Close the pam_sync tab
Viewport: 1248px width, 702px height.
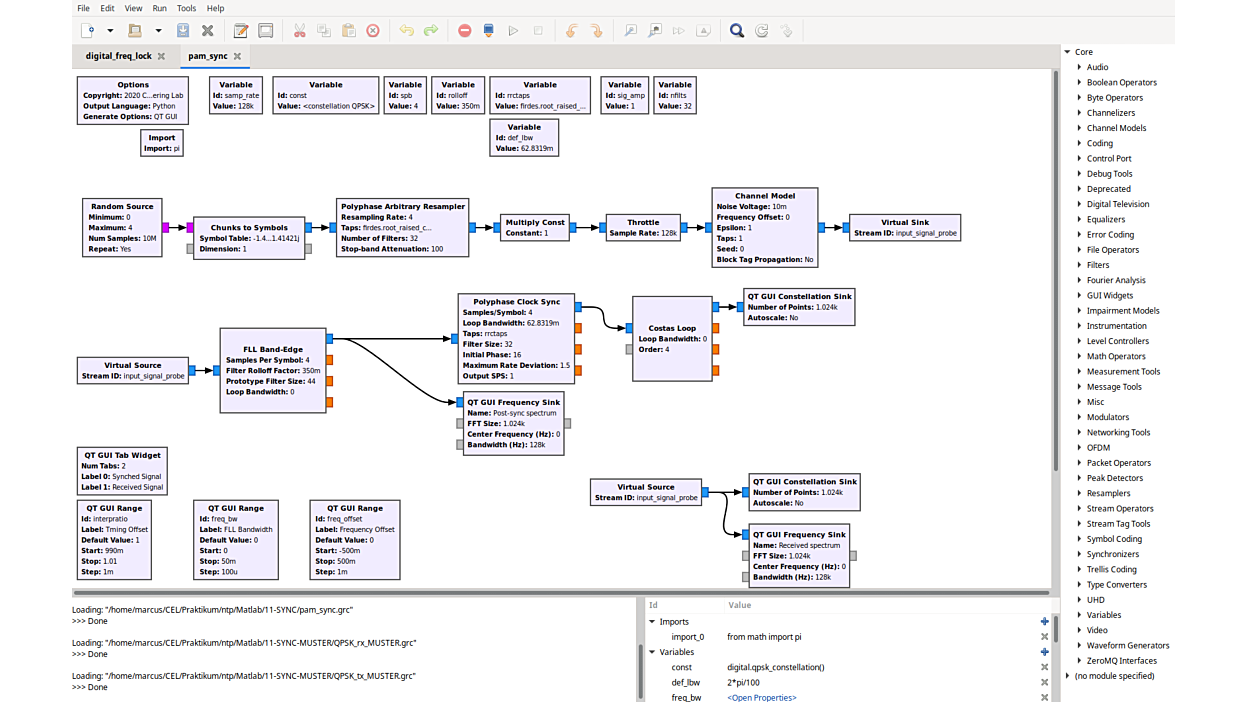237,56
